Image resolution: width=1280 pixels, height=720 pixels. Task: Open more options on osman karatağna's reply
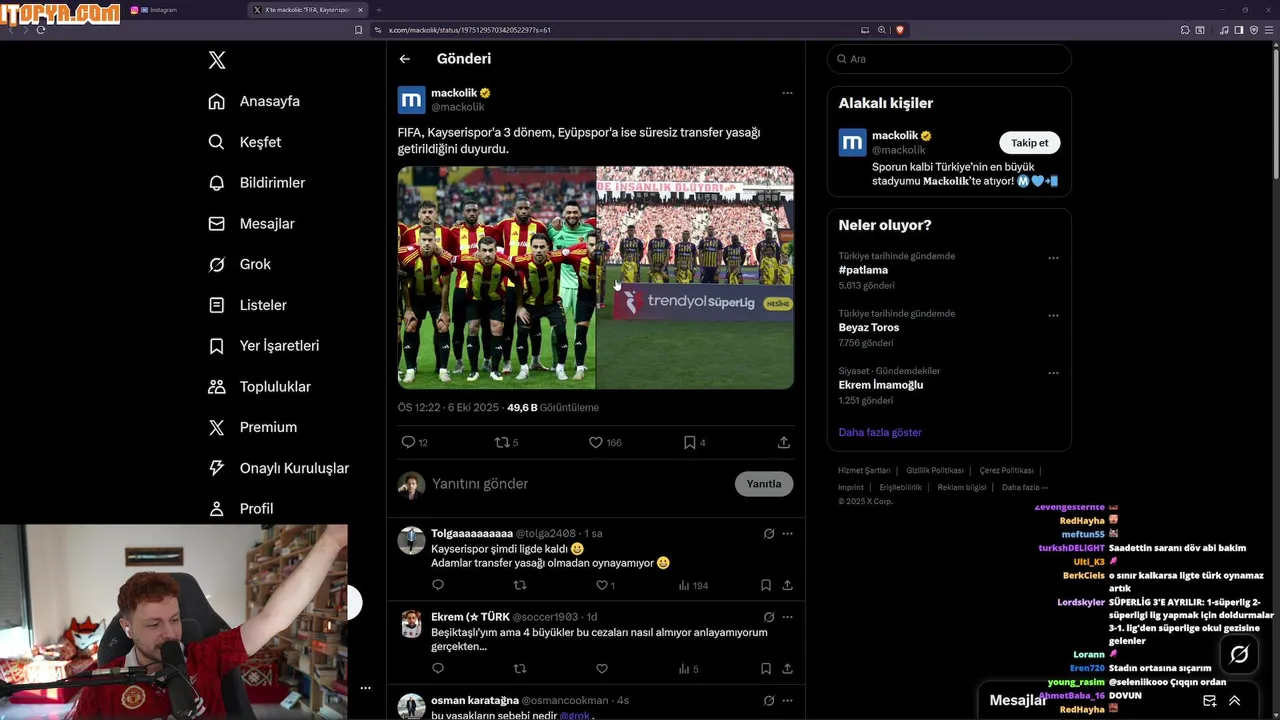[787, 701]
